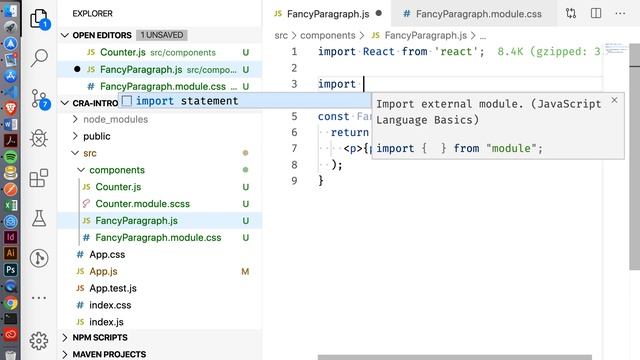Click the Open Changes compare icon
This screenshot has width=640, height=360.
(x=571, y=13)
